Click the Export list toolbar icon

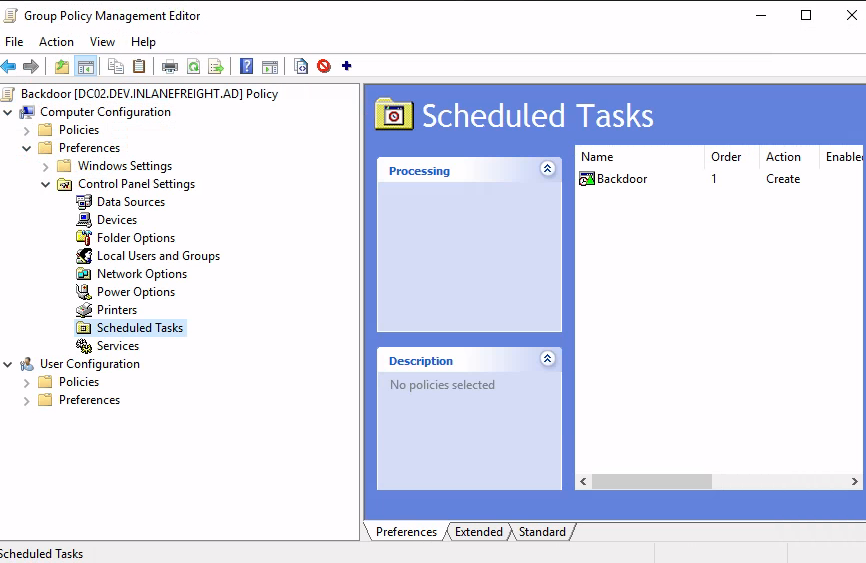(x=215, y=67)
